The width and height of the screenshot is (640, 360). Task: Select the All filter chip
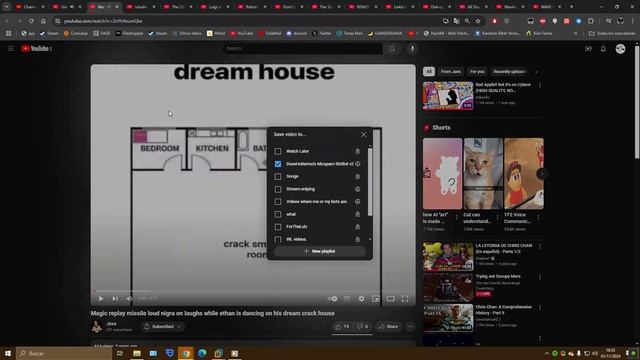click(x=429, y=71)
